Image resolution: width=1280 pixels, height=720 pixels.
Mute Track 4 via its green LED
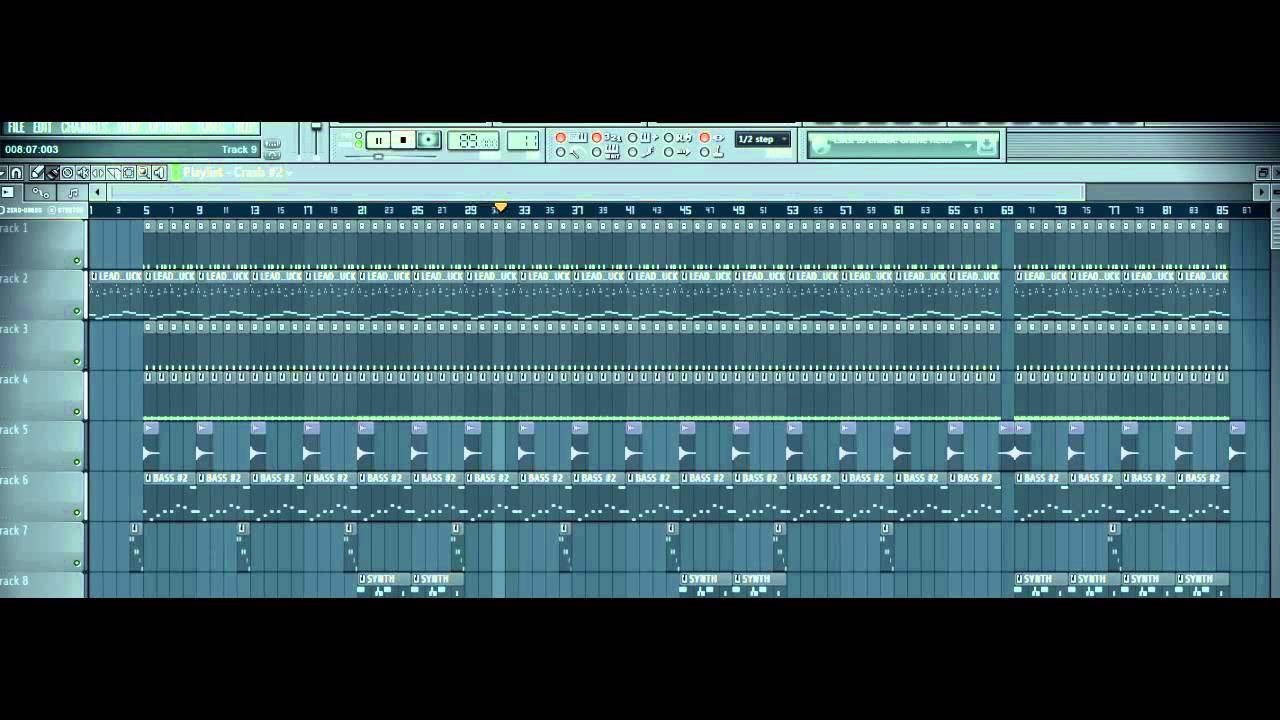click(x=77, y=411)
